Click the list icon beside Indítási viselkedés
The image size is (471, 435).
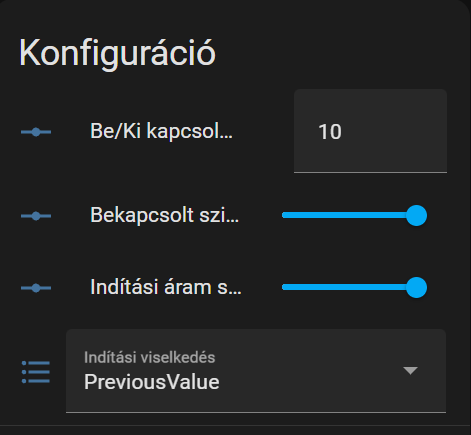36,372
